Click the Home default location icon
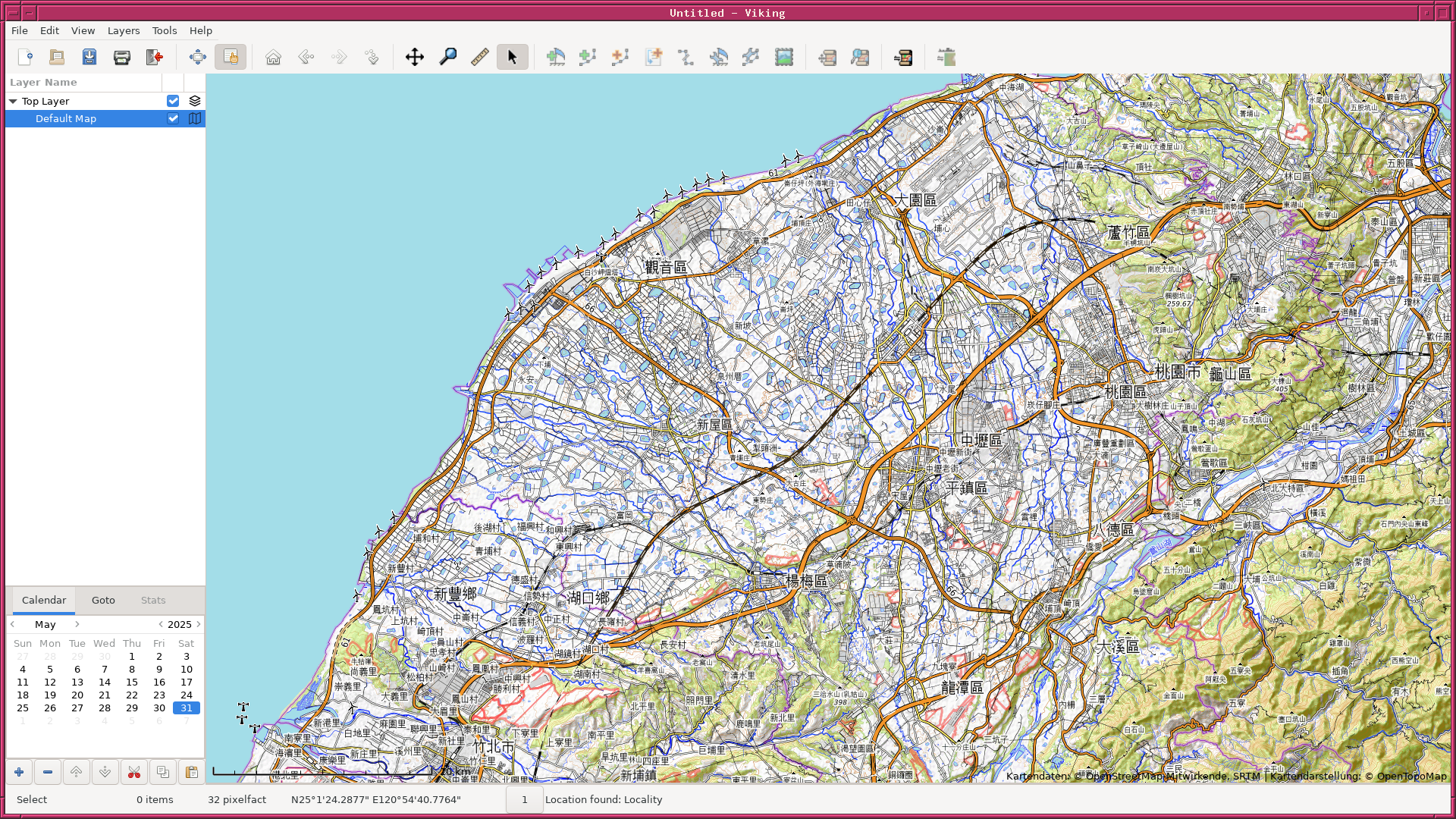 coord(273,57)
